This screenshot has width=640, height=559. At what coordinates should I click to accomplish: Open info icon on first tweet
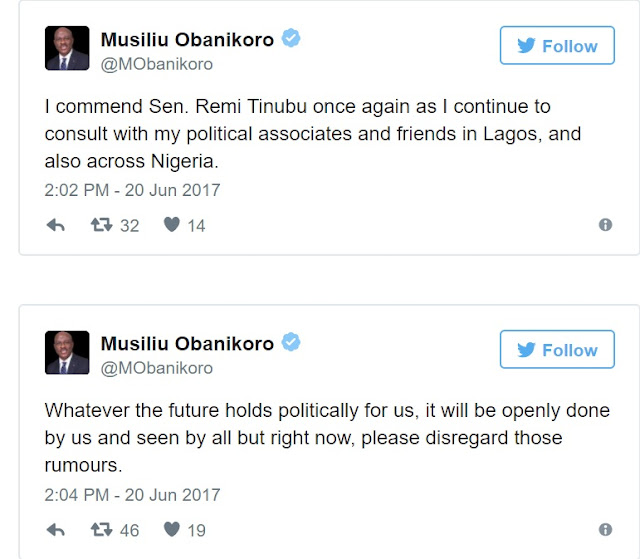605,226
